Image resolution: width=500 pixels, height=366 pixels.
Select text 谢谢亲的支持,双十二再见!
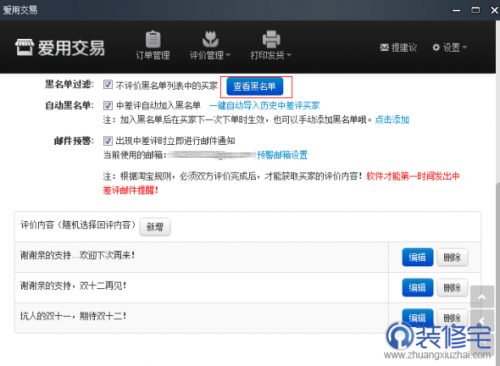click(x=73, y=286)
